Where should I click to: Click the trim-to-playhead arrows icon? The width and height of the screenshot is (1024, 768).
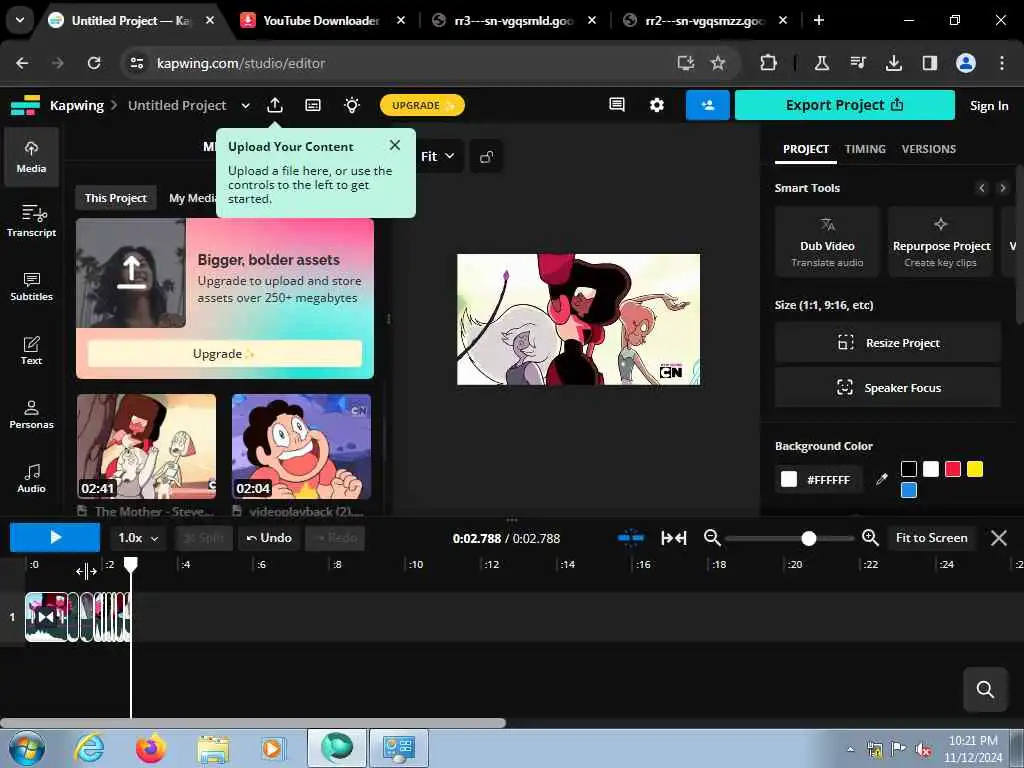(673, 537)
